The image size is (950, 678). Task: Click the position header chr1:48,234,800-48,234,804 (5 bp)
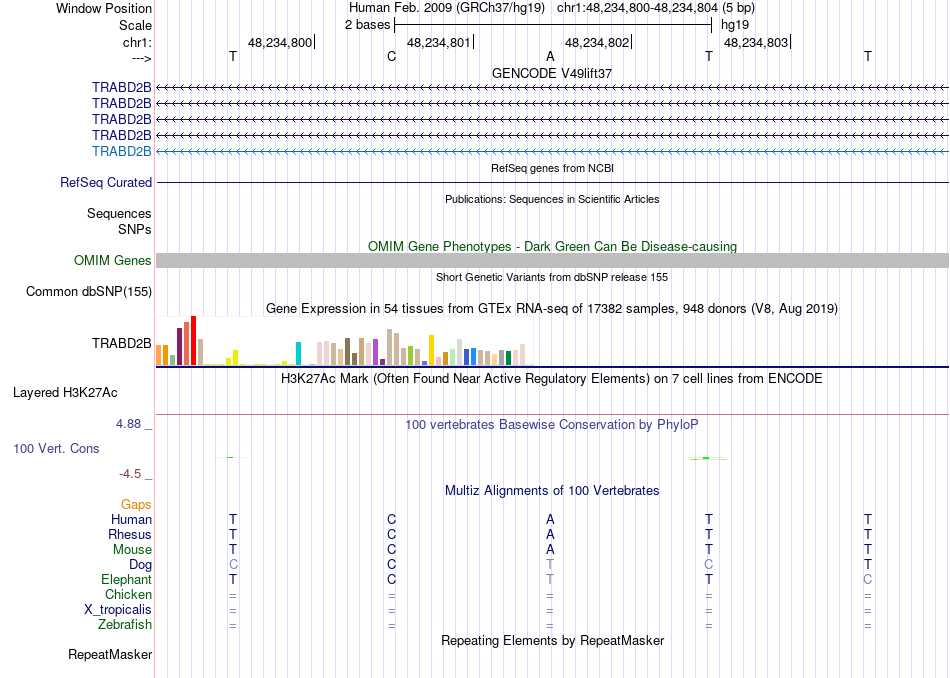click(x=656, y=8)
